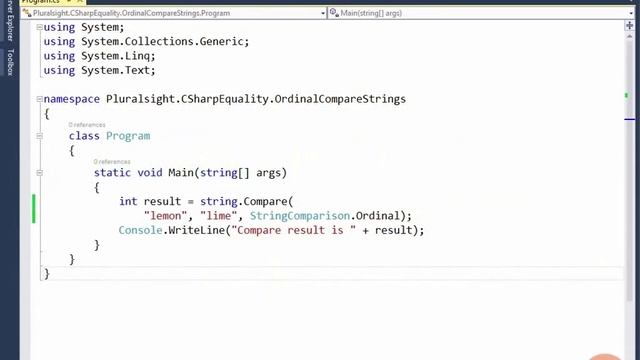Collapse the using directives block
The width and height of the screenshot is (640, 360).
point(39,27)
